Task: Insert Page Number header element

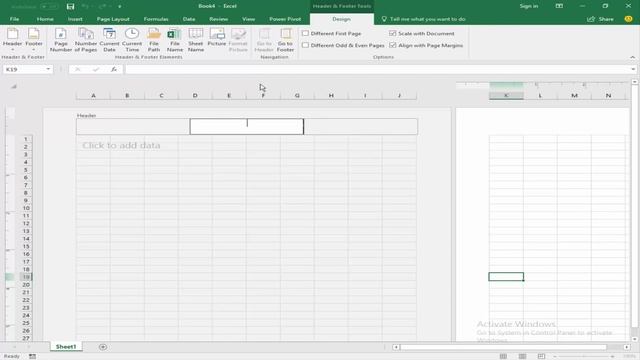Action: 61,40
